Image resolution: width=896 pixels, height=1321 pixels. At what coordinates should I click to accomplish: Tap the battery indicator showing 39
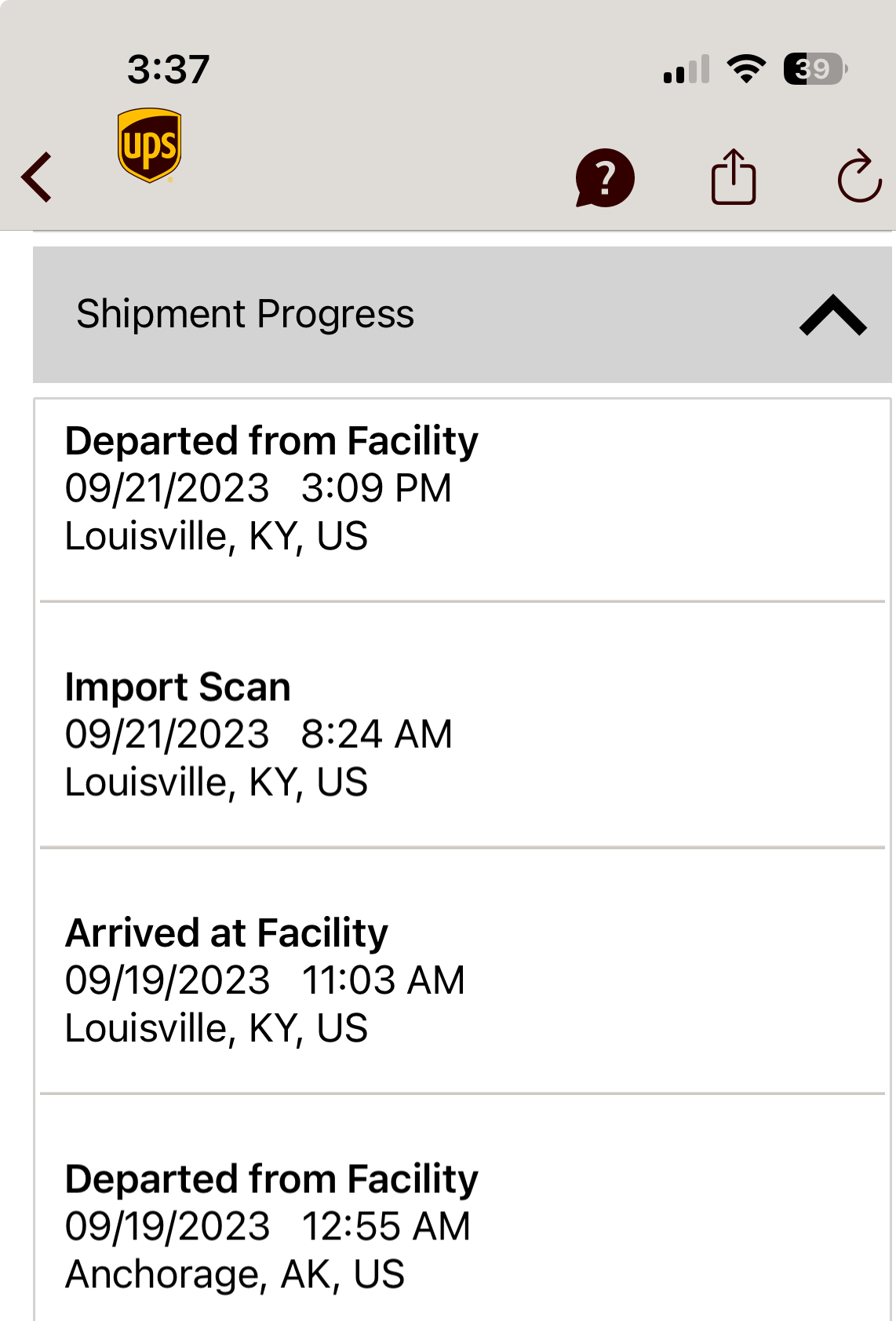pos(815,69)
